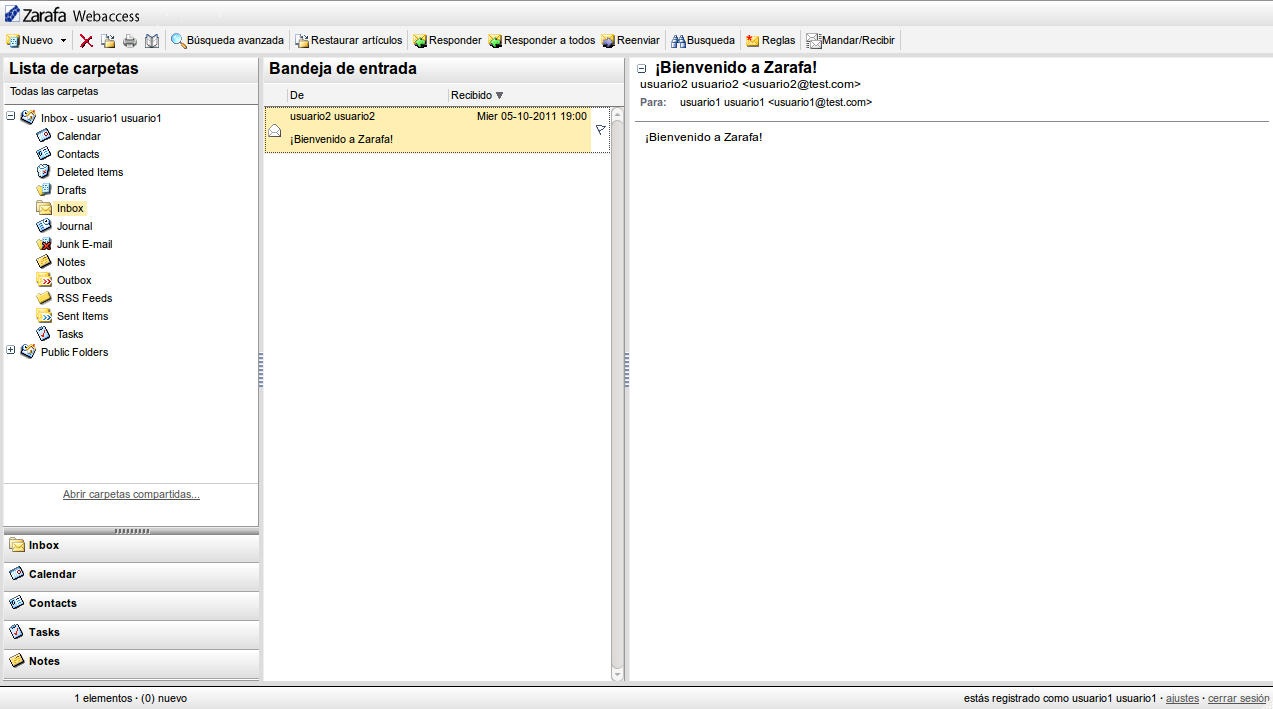The height and width of the screenshot is (709, 1273).
Task: Select Public Folders in tree
Action: (74, 352)
